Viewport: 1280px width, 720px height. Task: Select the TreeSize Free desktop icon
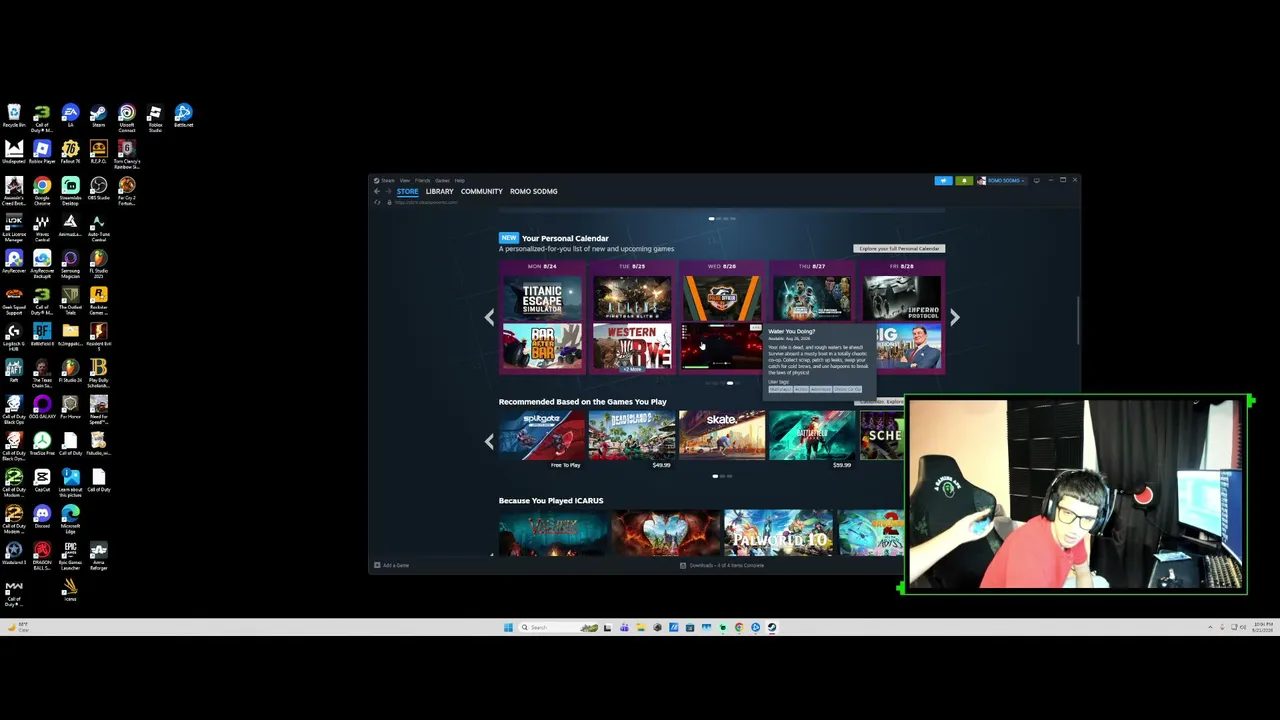tap(42, 444)
